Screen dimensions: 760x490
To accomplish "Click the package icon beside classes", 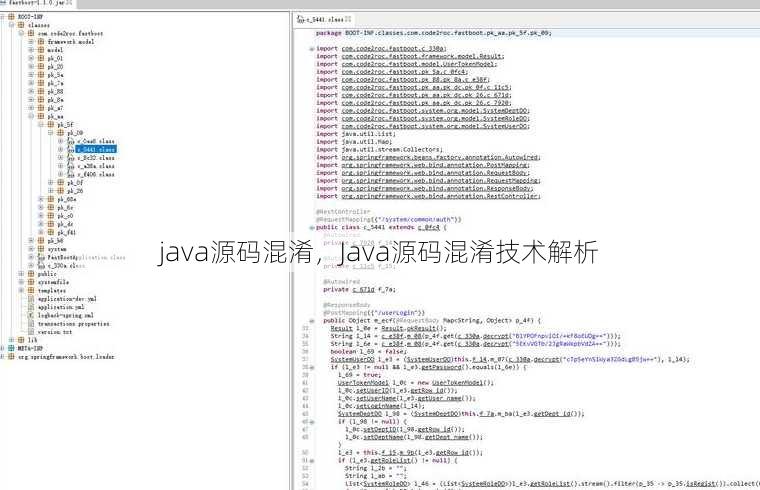I will pos(21,25).
